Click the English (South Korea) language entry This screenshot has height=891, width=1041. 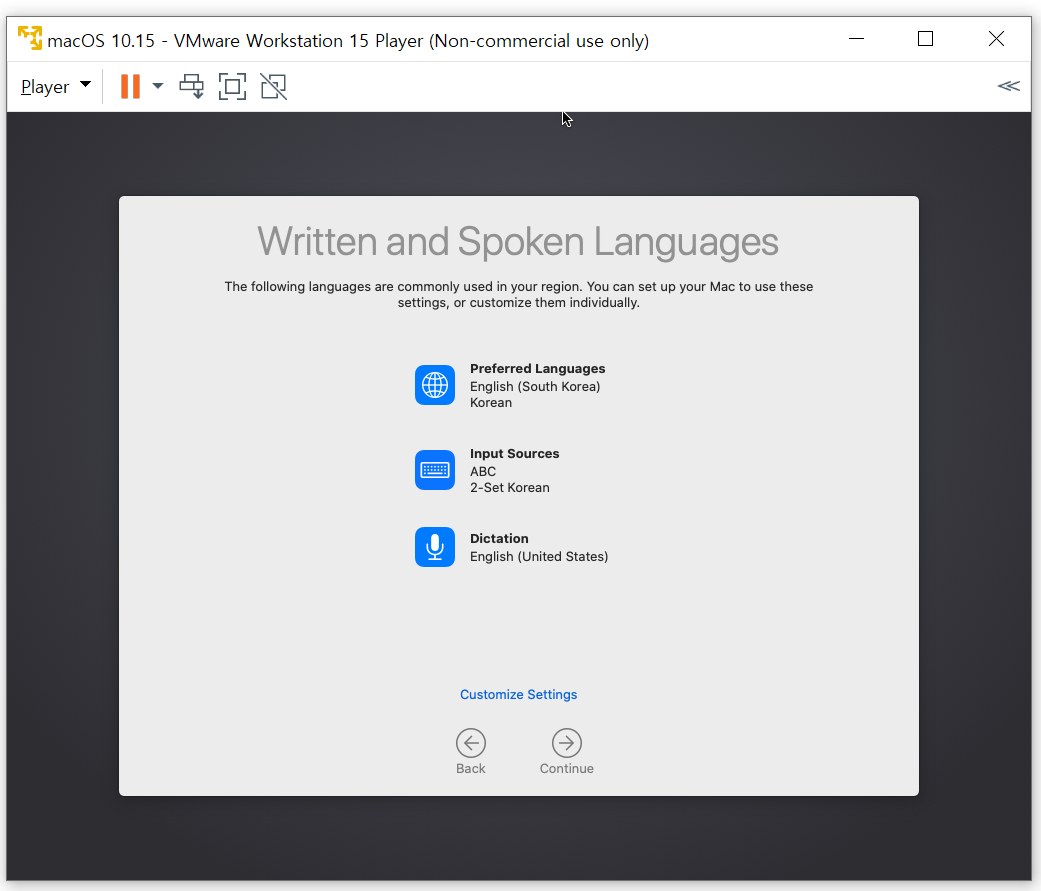(x=535, y=387)
